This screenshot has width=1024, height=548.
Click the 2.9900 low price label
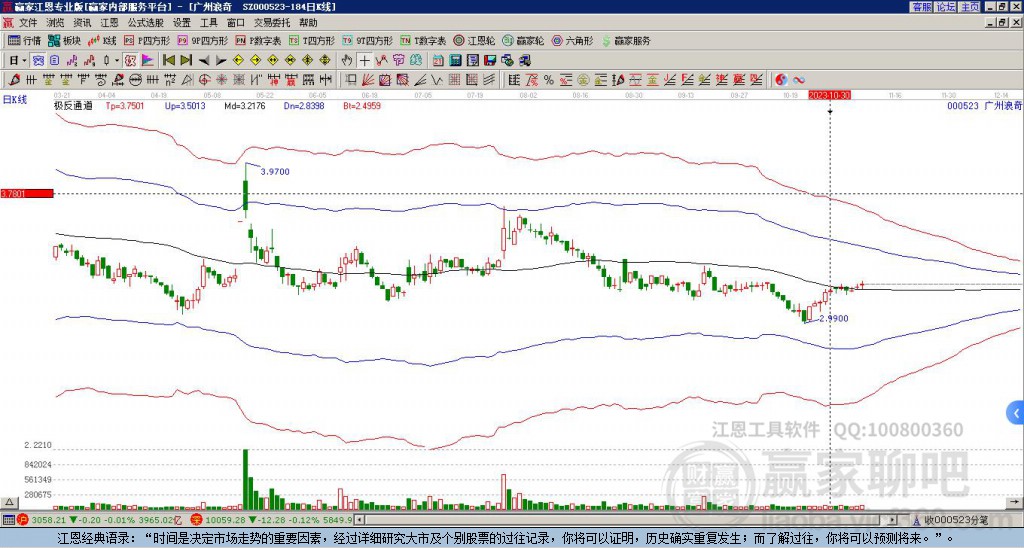[x=833, y=318]
